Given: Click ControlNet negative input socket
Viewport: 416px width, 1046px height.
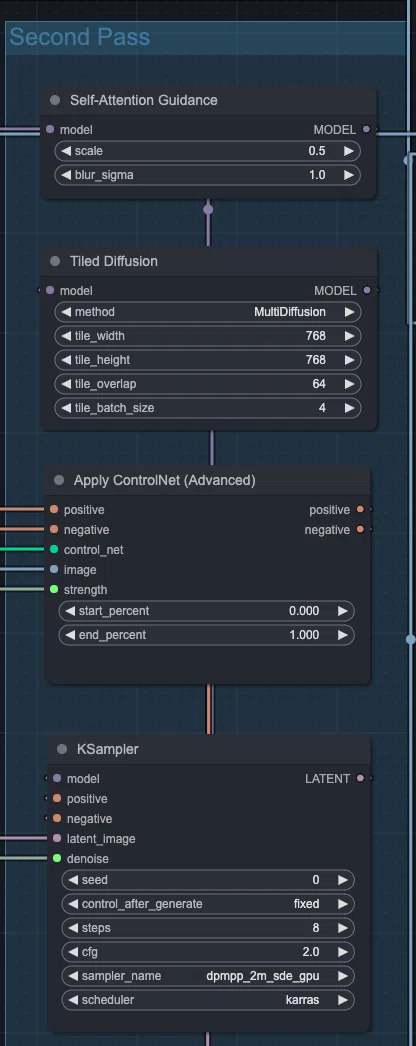Looking at the screenshot, I should click(x=54, y=530).
